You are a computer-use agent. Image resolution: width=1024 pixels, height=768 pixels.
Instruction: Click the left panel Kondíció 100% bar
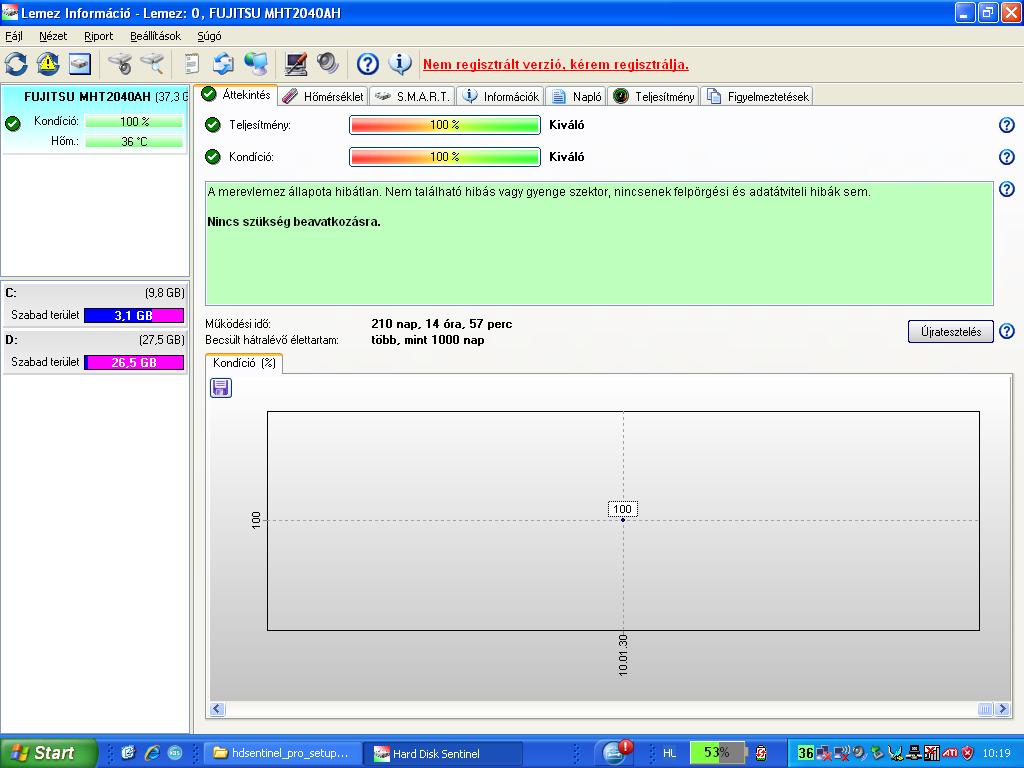click(x=134, y=121)
